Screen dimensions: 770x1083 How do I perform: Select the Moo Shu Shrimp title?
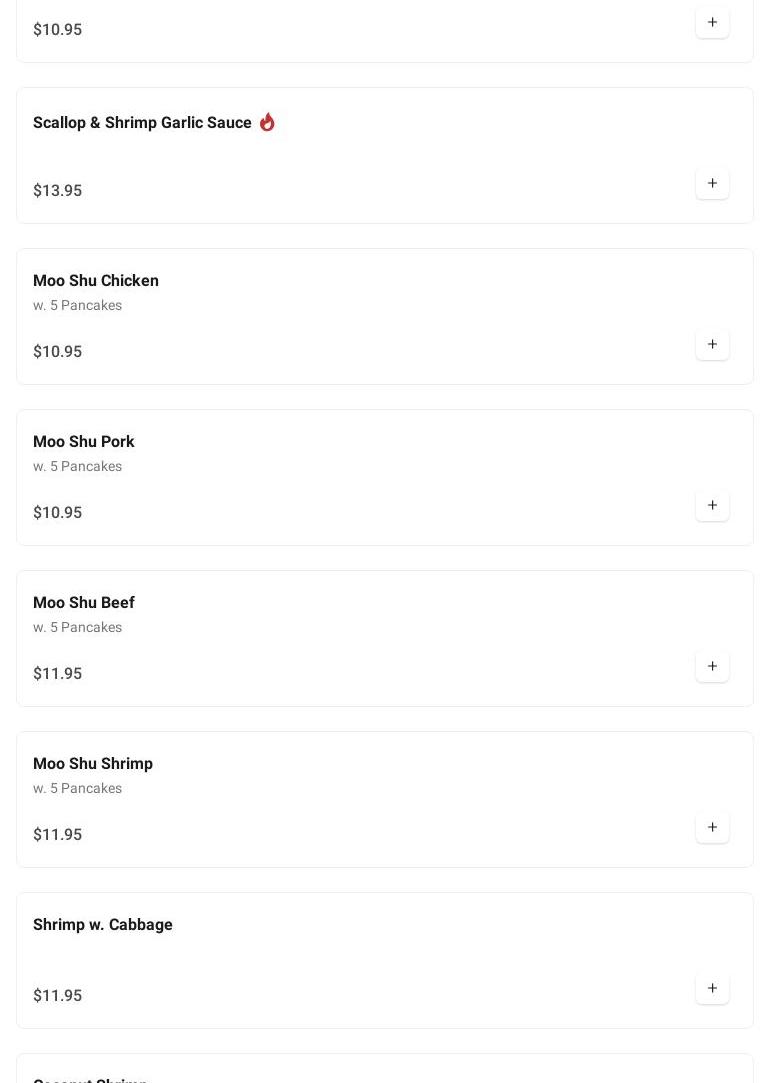tap(93, 764)
